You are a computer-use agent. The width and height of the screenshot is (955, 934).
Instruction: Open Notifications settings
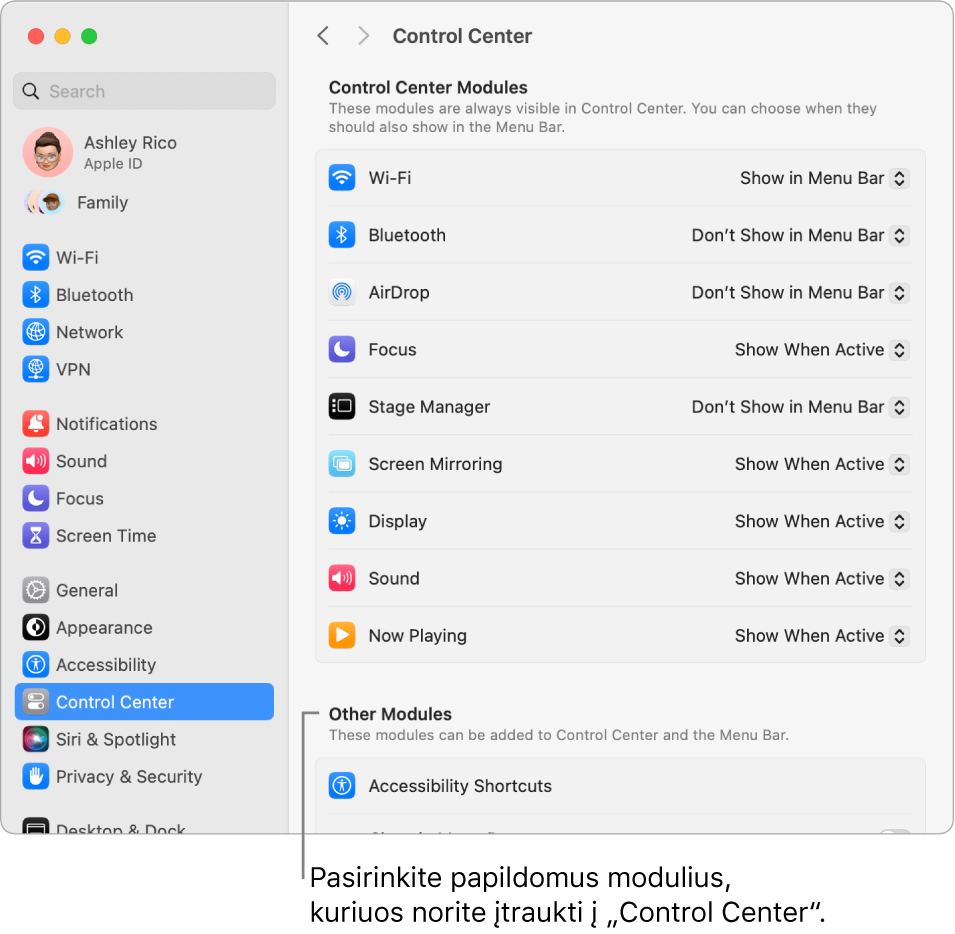pyautogui.click(x=144, y=424)
